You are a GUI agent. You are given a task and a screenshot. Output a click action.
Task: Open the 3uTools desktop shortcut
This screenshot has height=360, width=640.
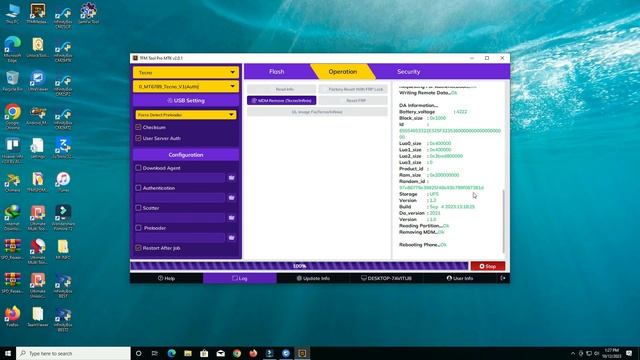pyautogui.click(x=63, y=149)
